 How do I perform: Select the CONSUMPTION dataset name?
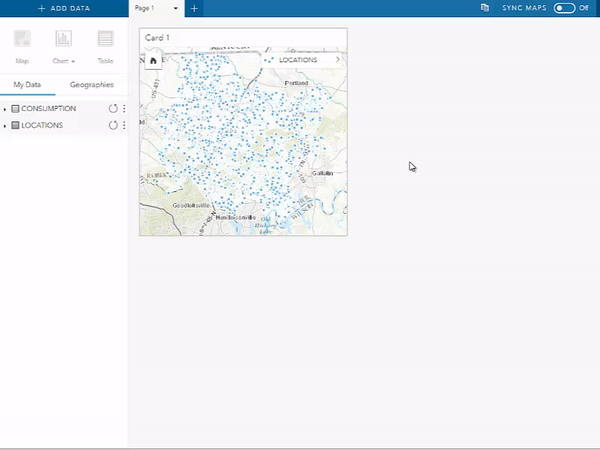pyautogui.click(x=49, y=109)
